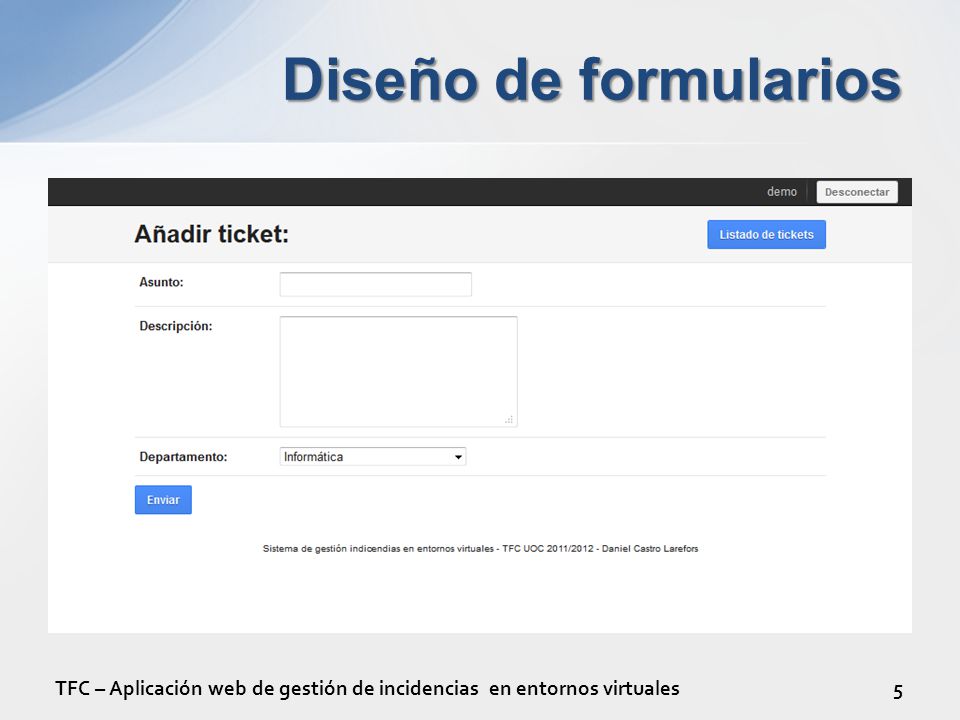Image resolution: width=960 pixels, height=720 pixels.
Task: Focus the Descripción text area
Action: pyautogui.click(x=399, y=372)
